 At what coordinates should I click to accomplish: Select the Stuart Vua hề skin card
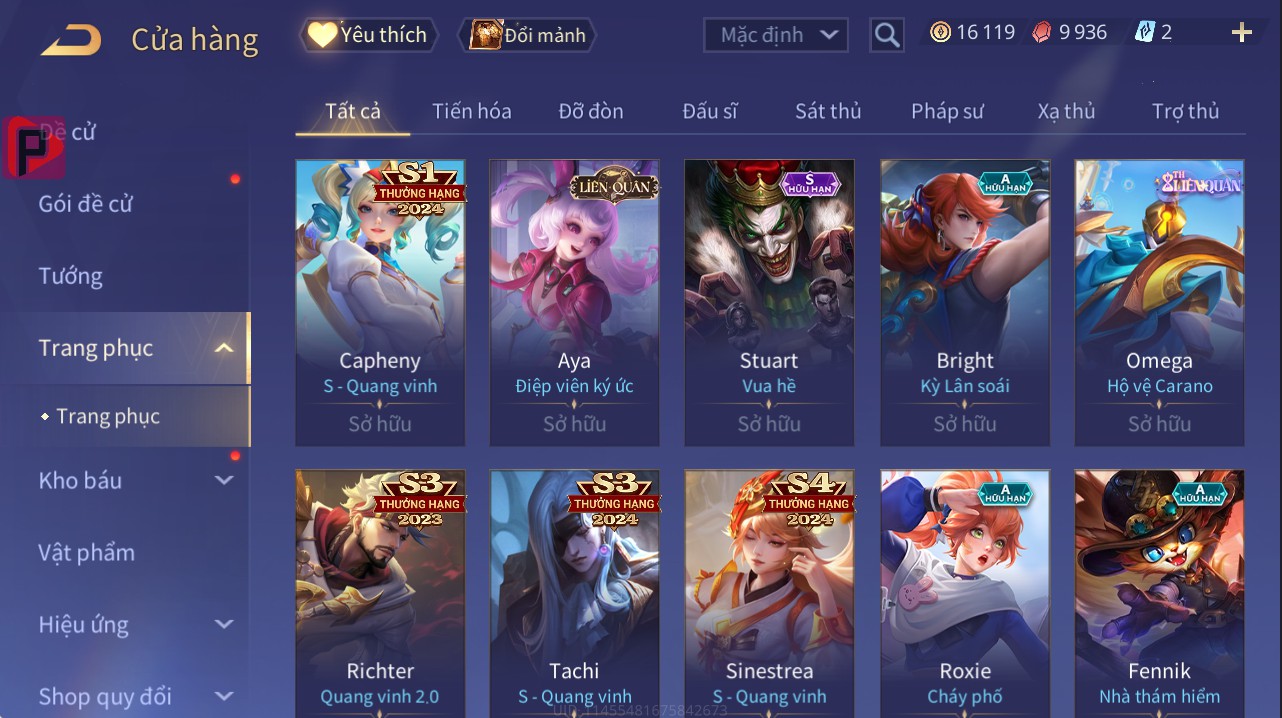[x=769, y=303]
